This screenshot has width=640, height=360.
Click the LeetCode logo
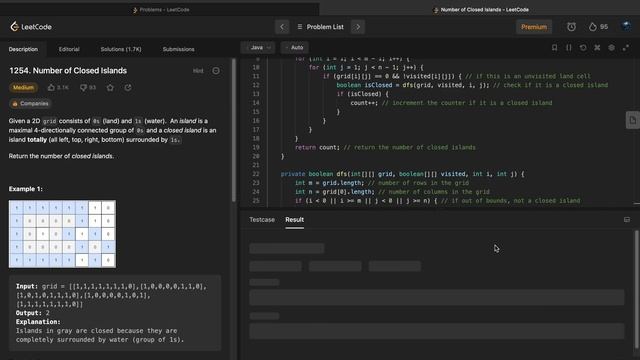pos(31,27)
